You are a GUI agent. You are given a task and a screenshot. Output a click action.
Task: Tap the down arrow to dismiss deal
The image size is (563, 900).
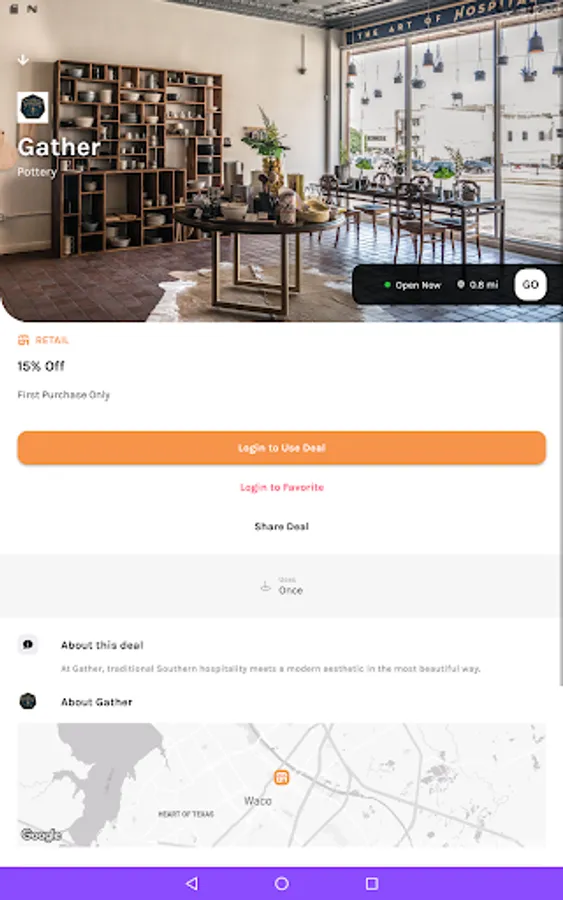point(23,60)
